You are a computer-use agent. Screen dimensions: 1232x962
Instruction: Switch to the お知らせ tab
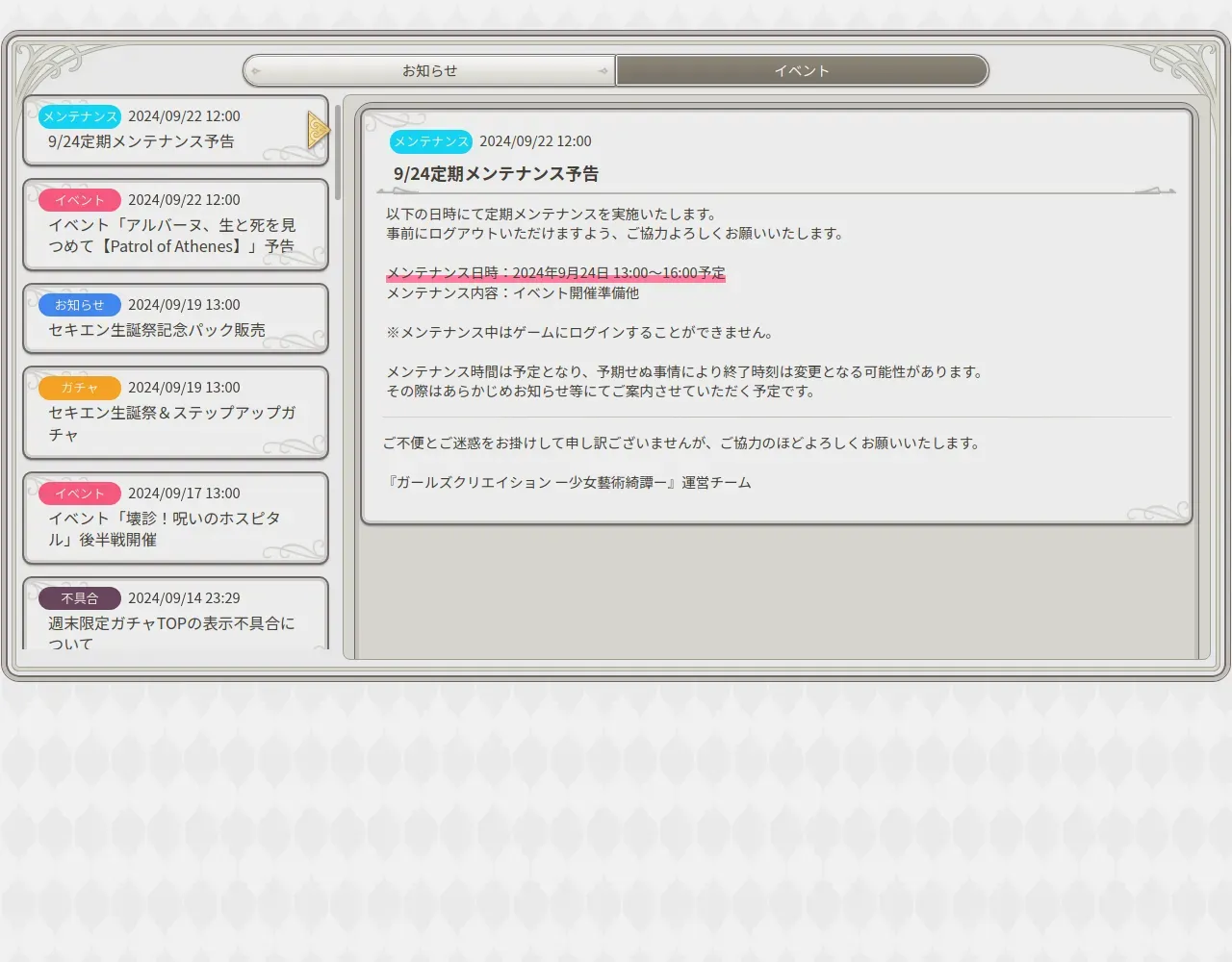point(429,70)
